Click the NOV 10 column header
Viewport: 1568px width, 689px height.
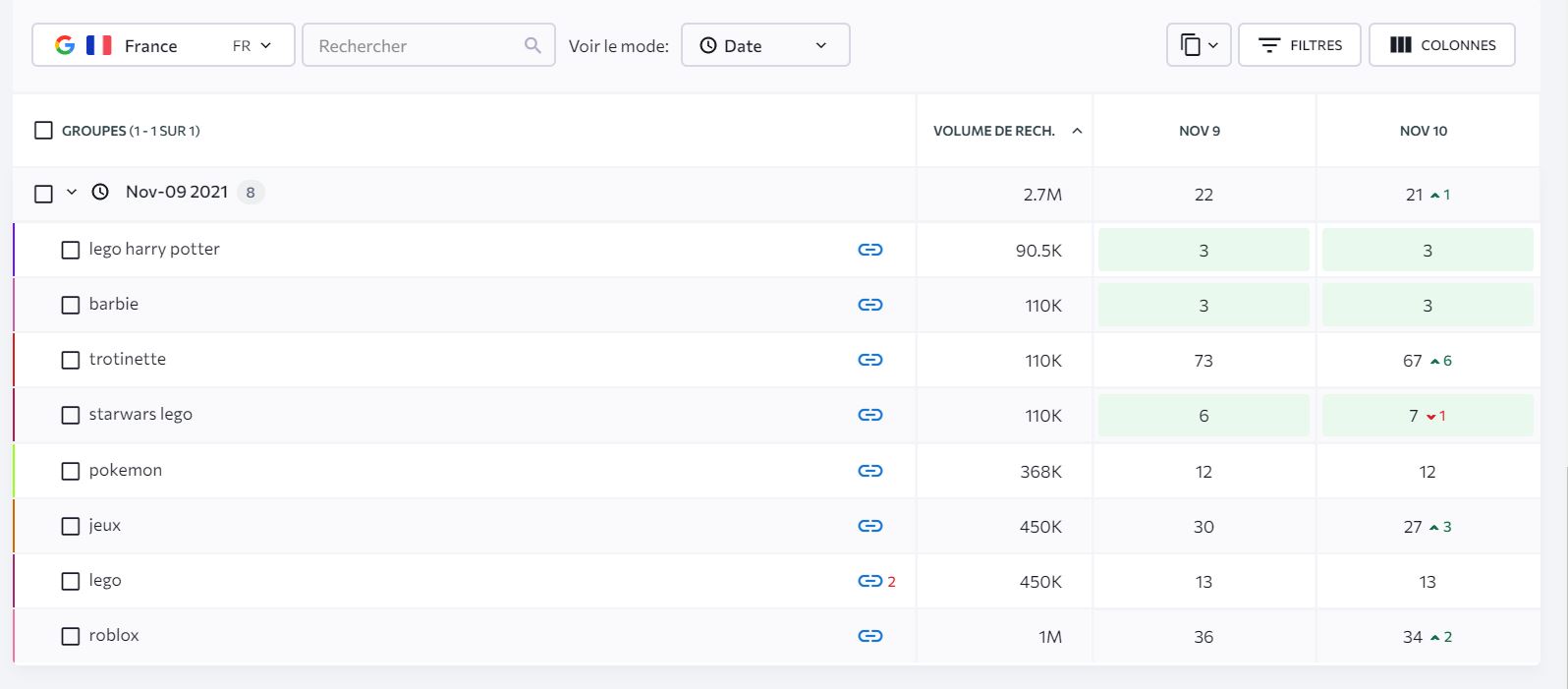[1424, 131]
